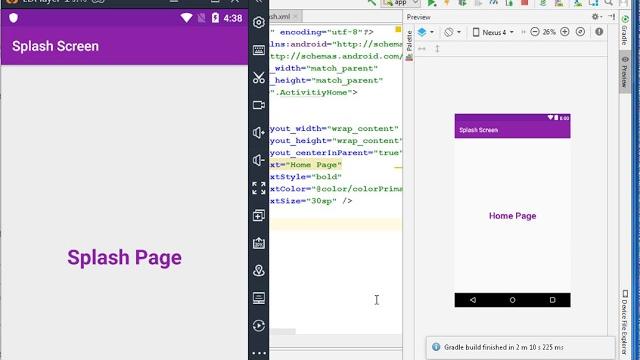Open the design surface layers dropdown
The height and width of the screenshot is (360, 640).
click(425, 32)
